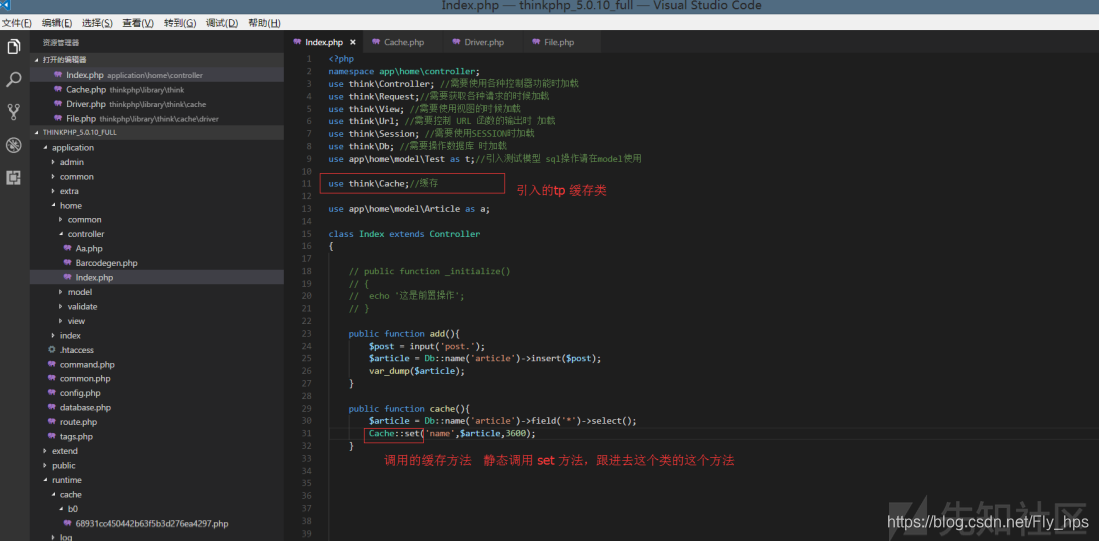Open Barcodegen.php file
This screenshot has width=1099, height=541.
coord(107,263)
